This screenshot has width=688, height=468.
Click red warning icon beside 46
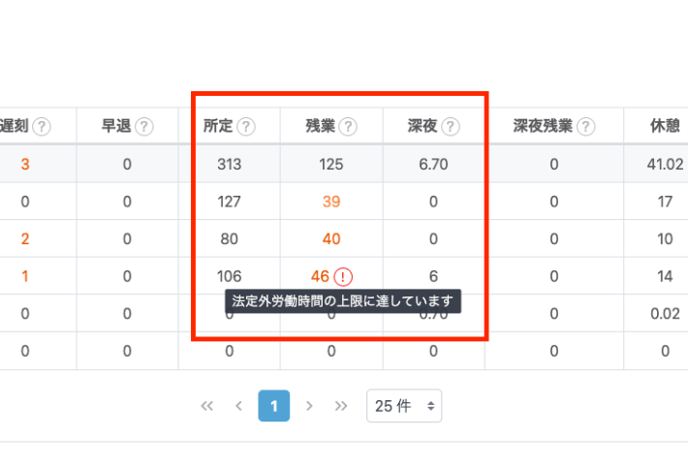tap(344, 277)
